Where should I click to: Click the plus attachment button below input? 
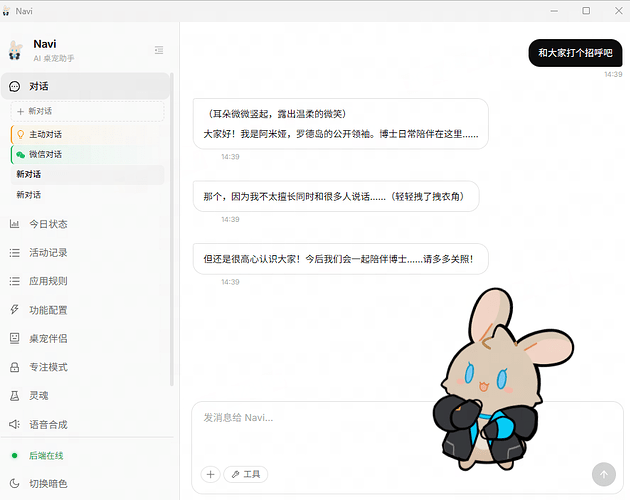(x=211, y=475)
